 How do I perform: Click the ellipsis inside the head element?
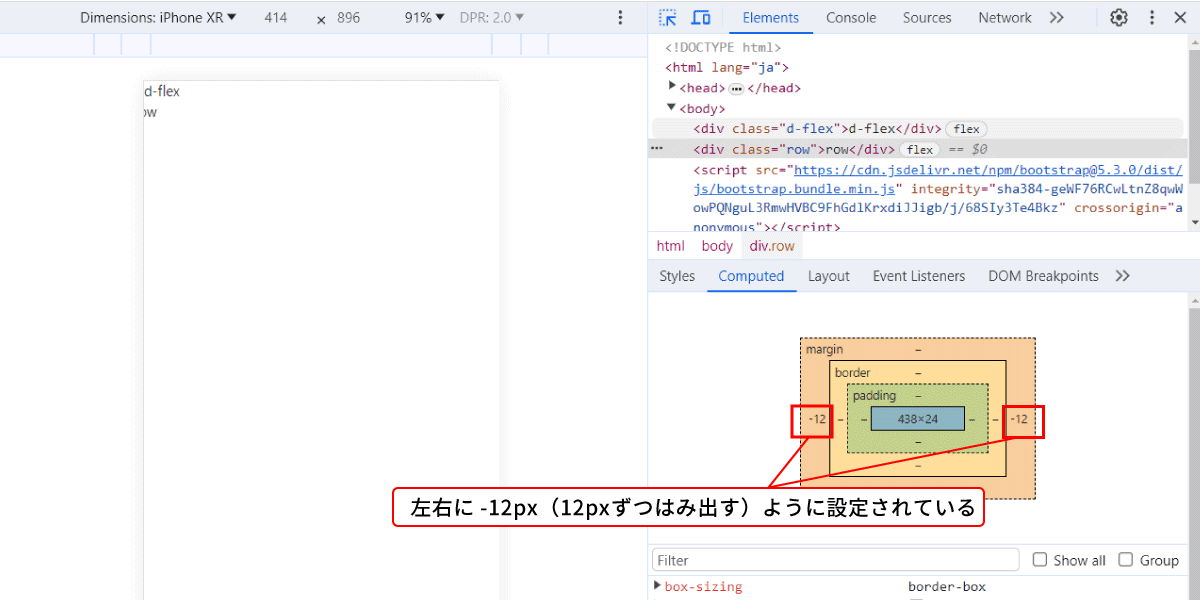click(736, 88)
